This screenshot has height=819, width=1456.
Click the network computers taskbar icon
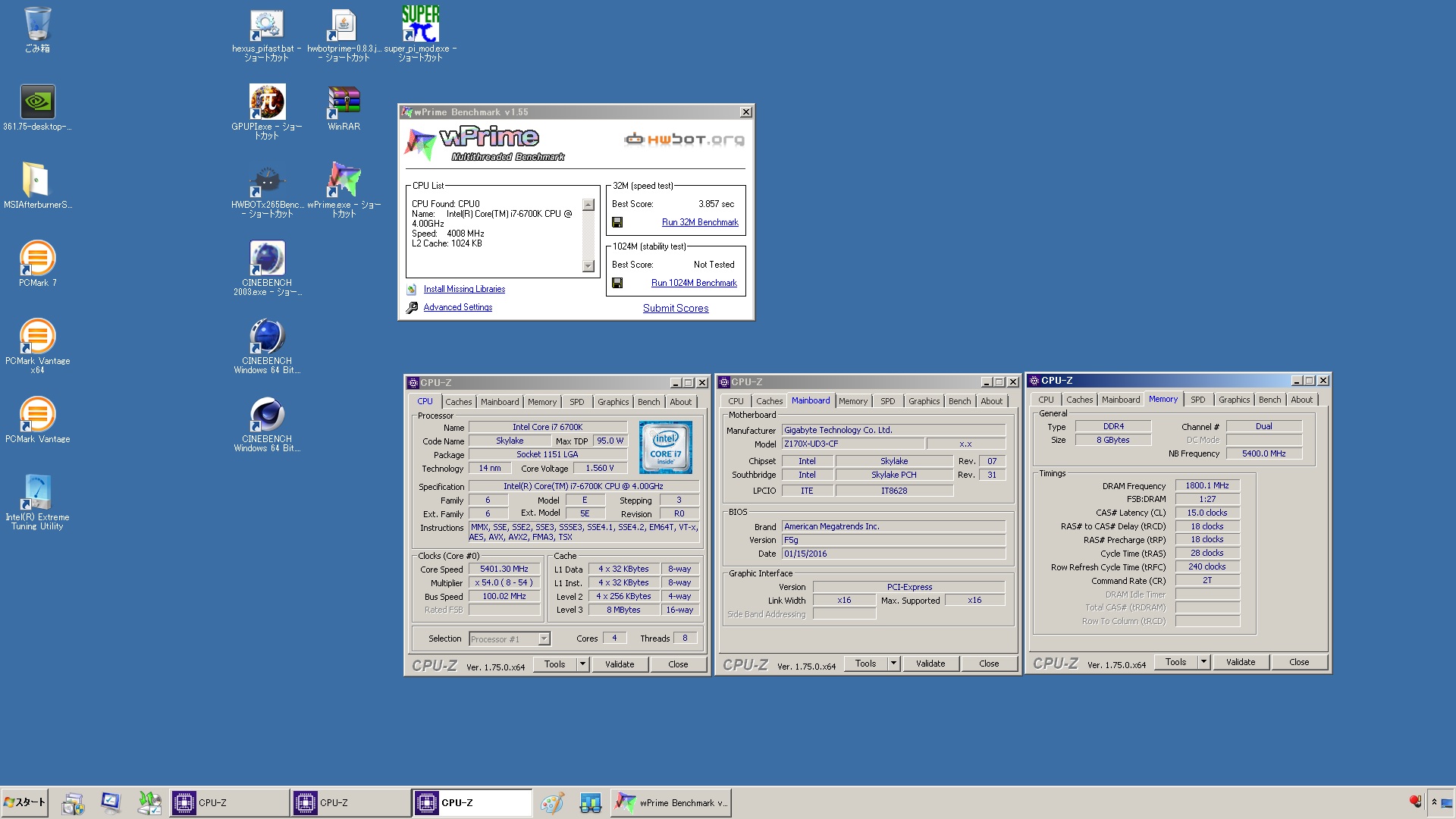590,802
